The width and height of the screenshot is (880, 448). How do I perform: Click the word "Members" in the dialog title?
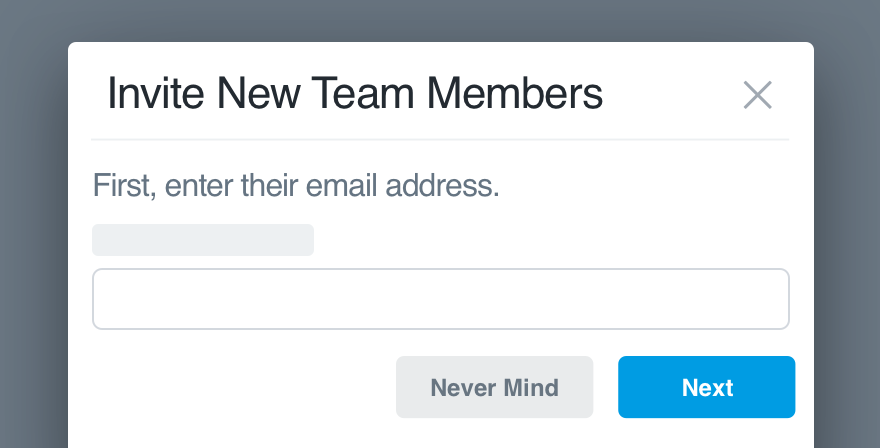[515, 93]
